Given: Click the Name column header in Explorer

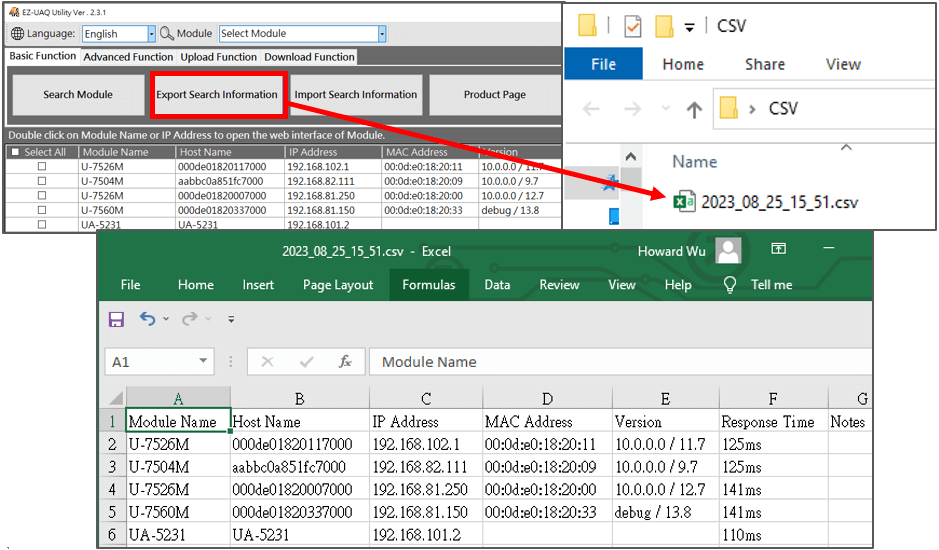Looking at the screenshot, I should point(695,162).
